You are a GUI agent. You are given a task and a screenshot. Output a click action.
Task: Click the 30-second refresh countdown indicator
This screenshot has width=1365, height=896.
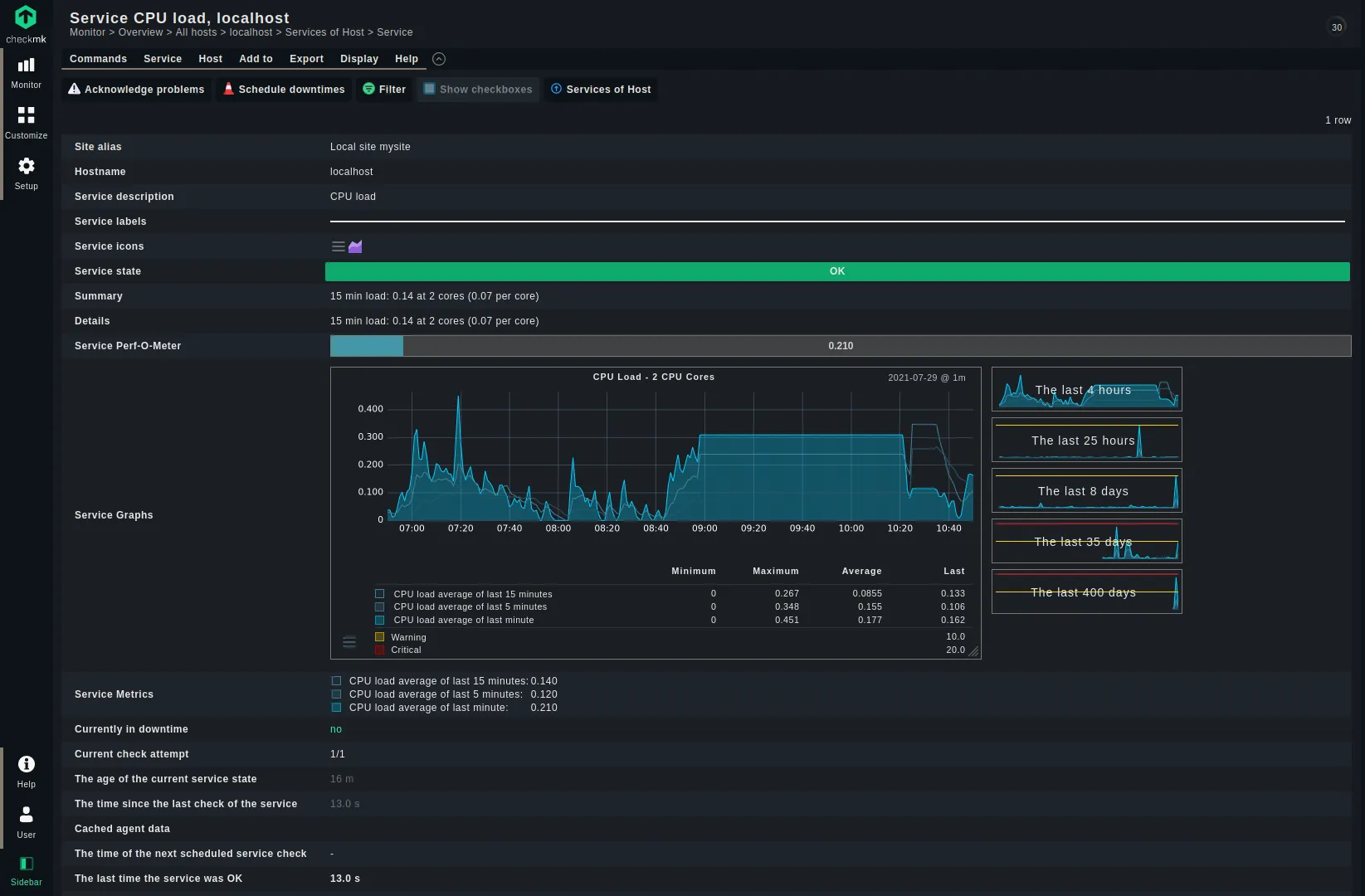coord(1336,27)
